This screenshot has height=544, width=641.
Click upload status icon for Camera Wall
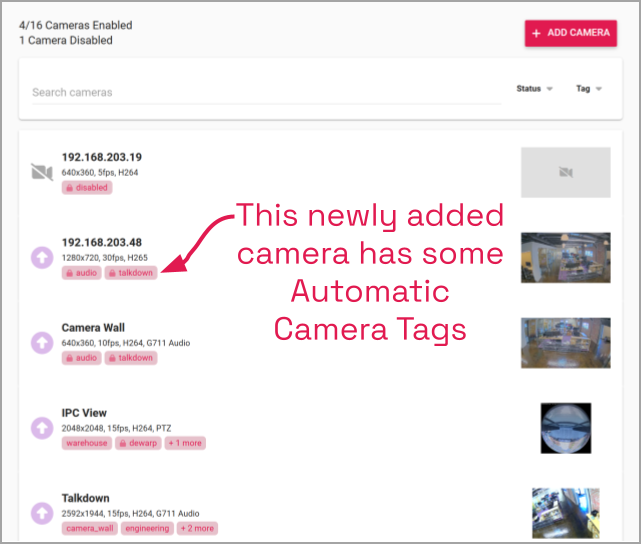pos(42,343)
